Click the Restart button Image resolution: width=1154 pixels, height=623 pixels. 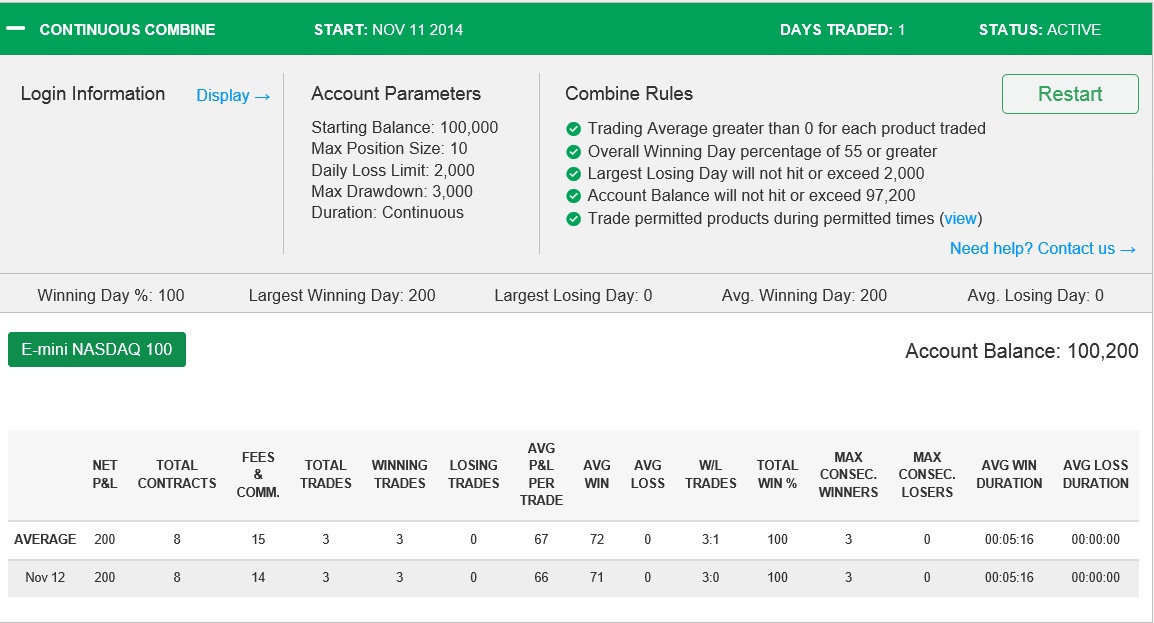(1070, 94)
